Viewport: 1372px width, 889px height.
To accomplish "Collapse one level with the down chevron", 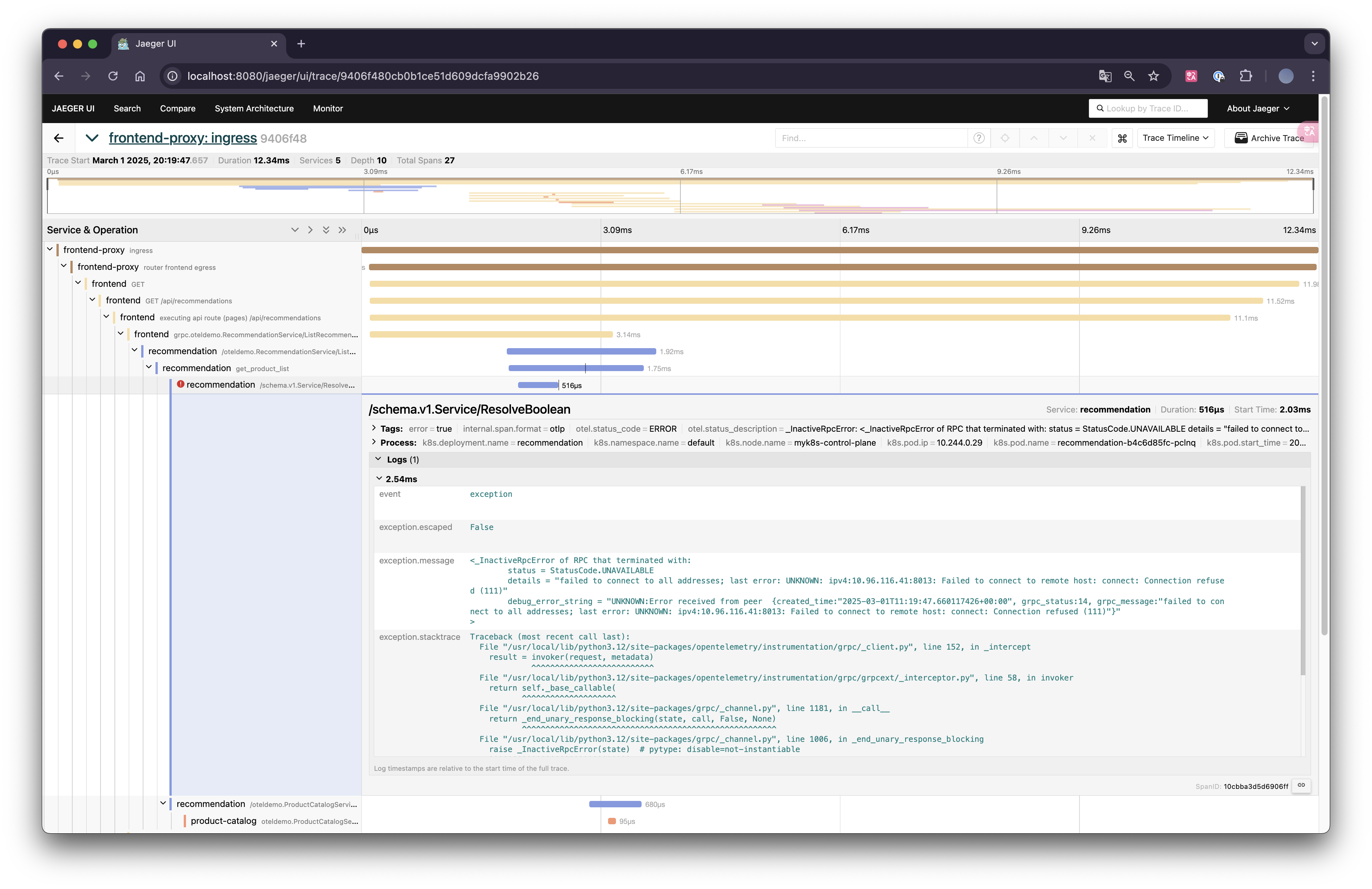I will pos(294,230).
